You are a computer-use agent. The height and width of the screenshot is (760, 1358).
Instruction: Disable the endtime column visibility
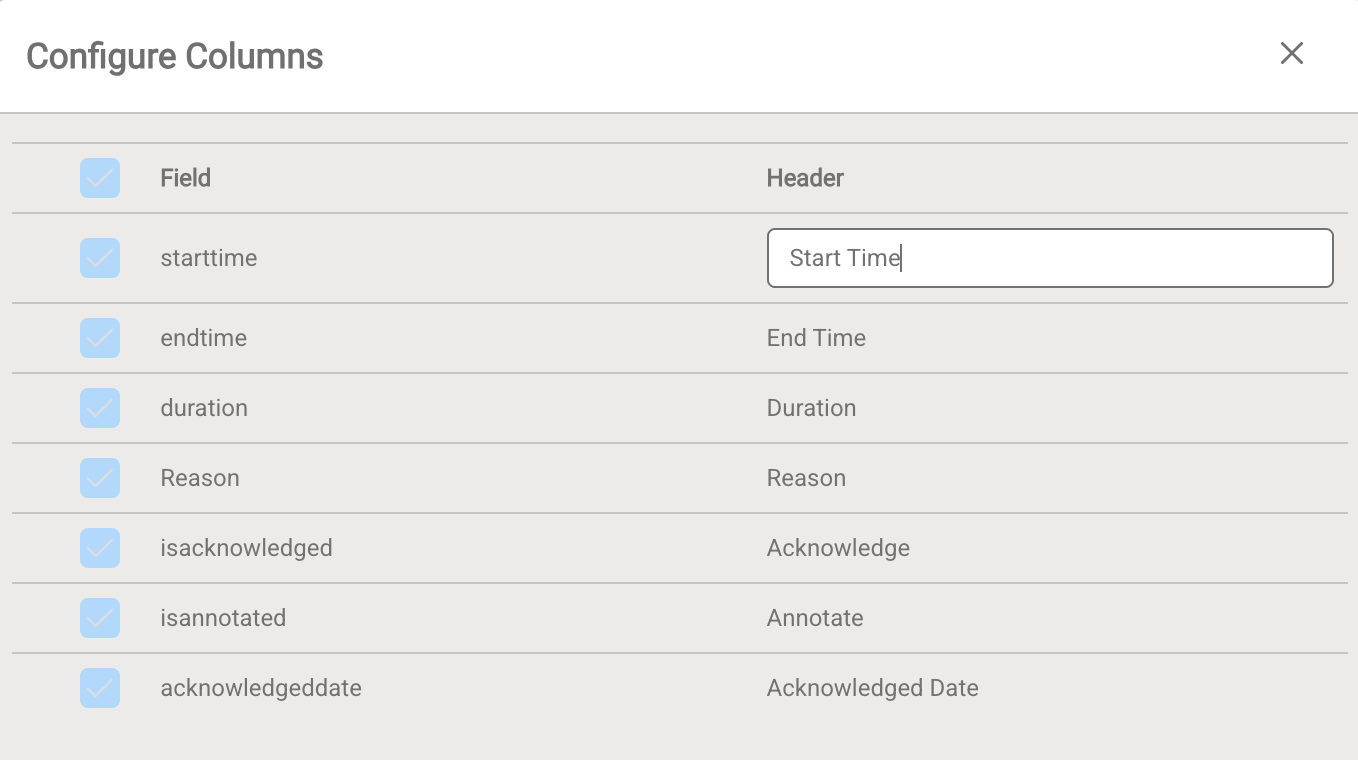(x=99, y=337)
